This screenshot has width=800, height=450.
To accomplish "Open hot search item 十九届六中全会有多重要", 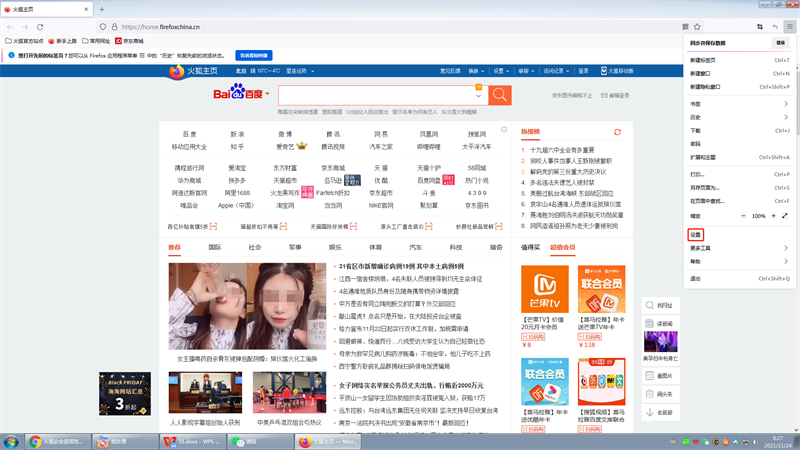I will click(x=562, y=150).
